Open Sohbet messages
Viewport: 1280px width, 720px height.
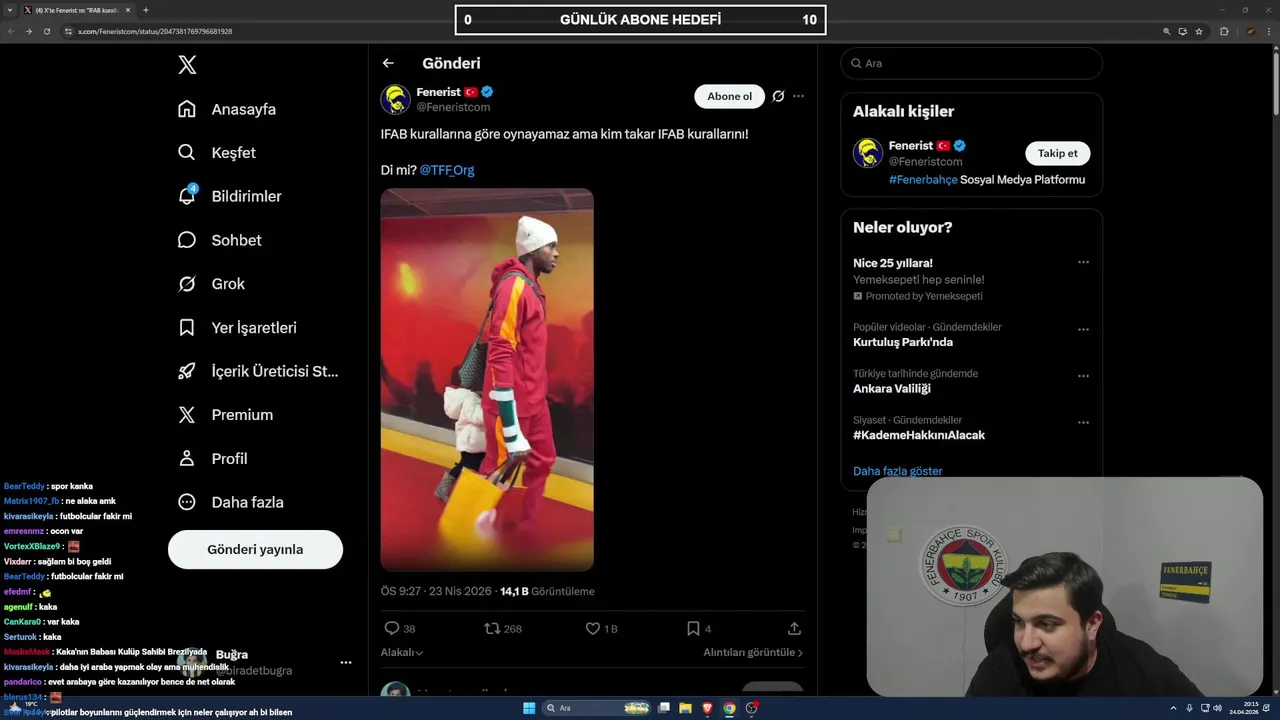[x=219, y=240]
